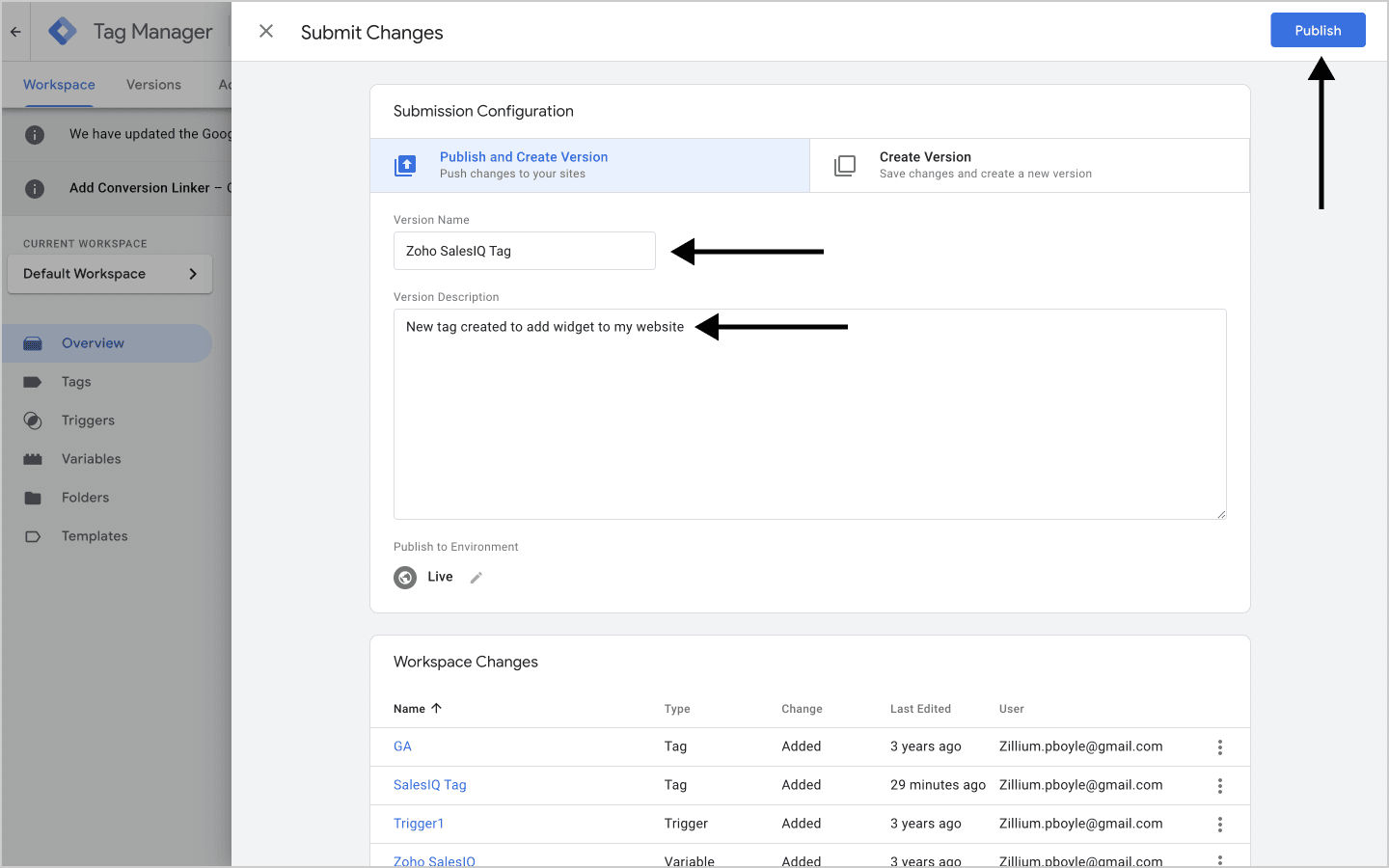Close the Submit Changes panel

(x=266, y=32)
